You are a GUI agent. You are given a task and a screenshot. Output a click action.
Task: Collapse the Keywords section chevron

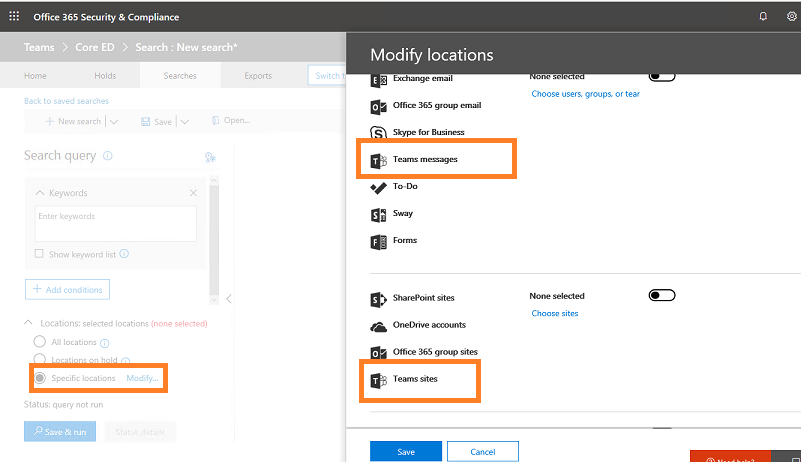(40, 193)
